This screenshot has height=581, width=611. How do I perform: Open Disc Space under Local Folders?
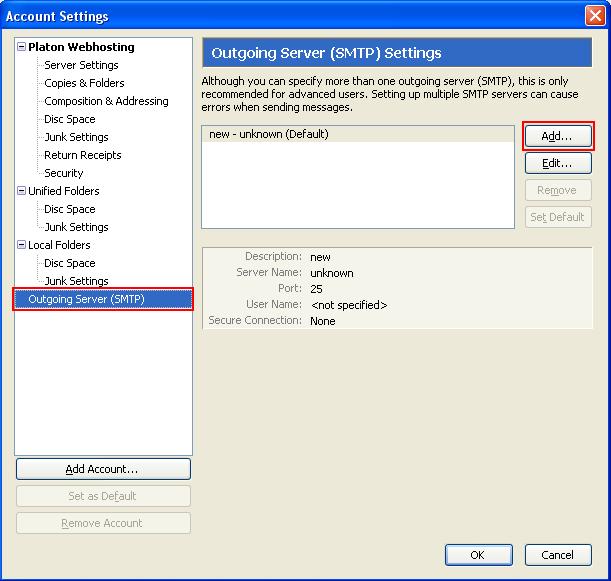[x=70, y=263]
